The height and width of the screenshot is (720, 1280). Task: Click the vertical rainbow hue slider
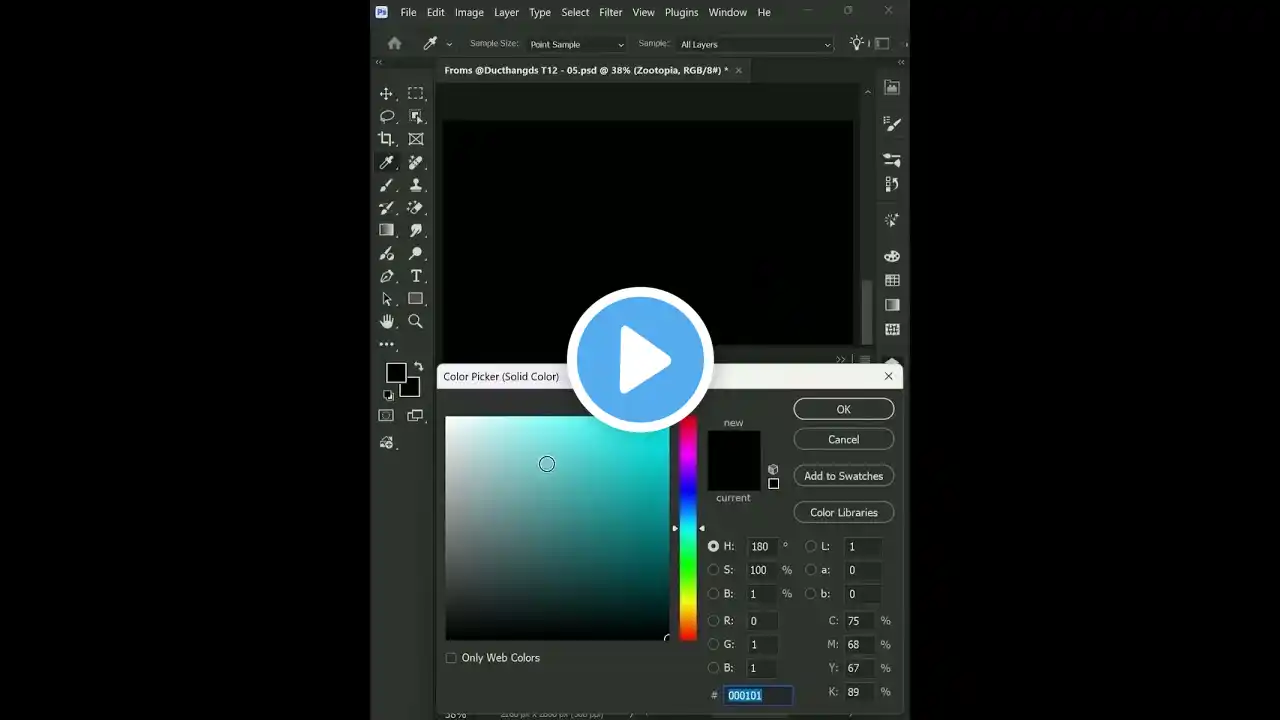pos(688,528)
